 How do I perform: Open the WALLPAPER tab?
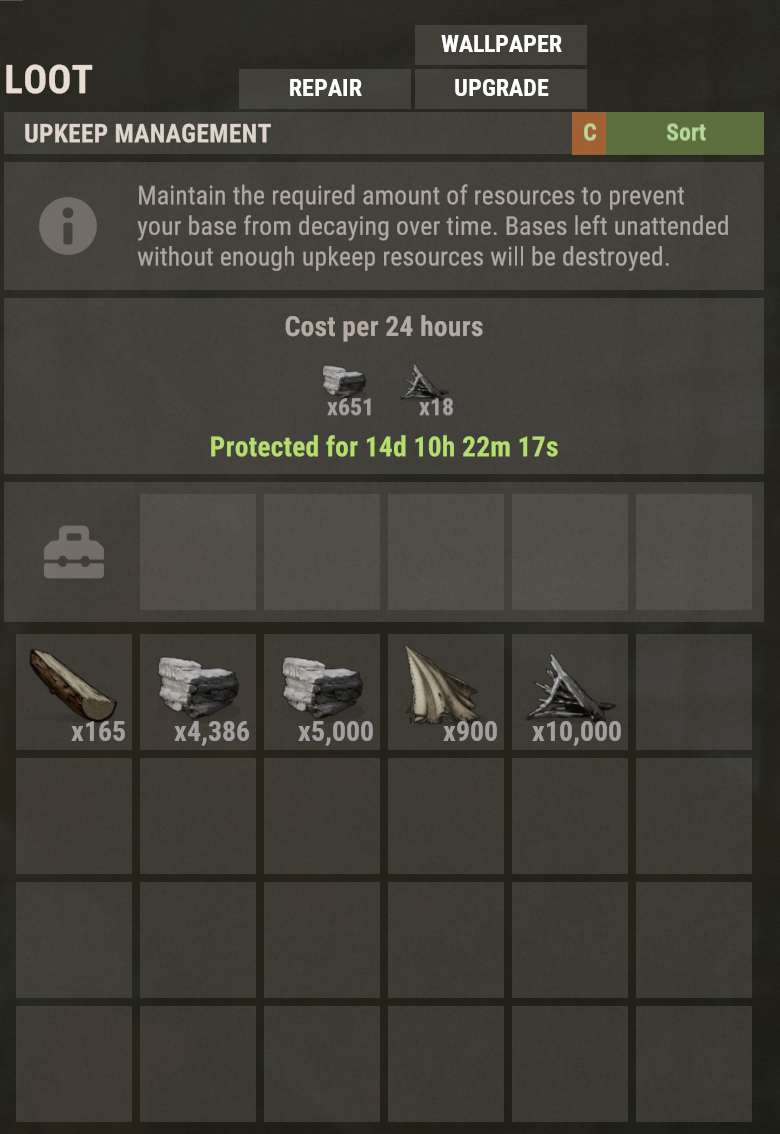[x=501, y=44]
